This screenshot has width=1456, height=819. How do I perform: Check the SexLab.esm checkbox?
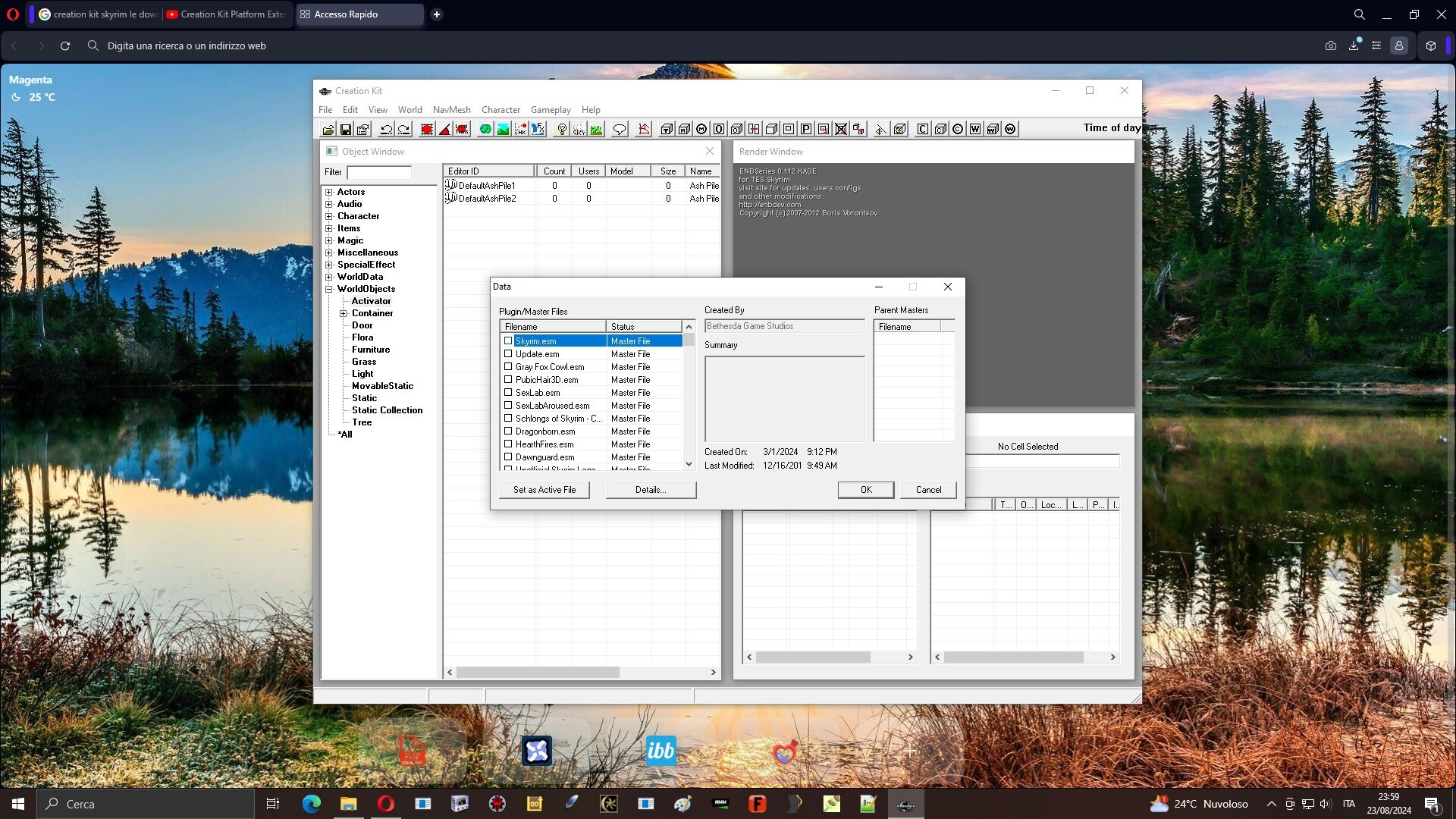click(x=508, y=393)
